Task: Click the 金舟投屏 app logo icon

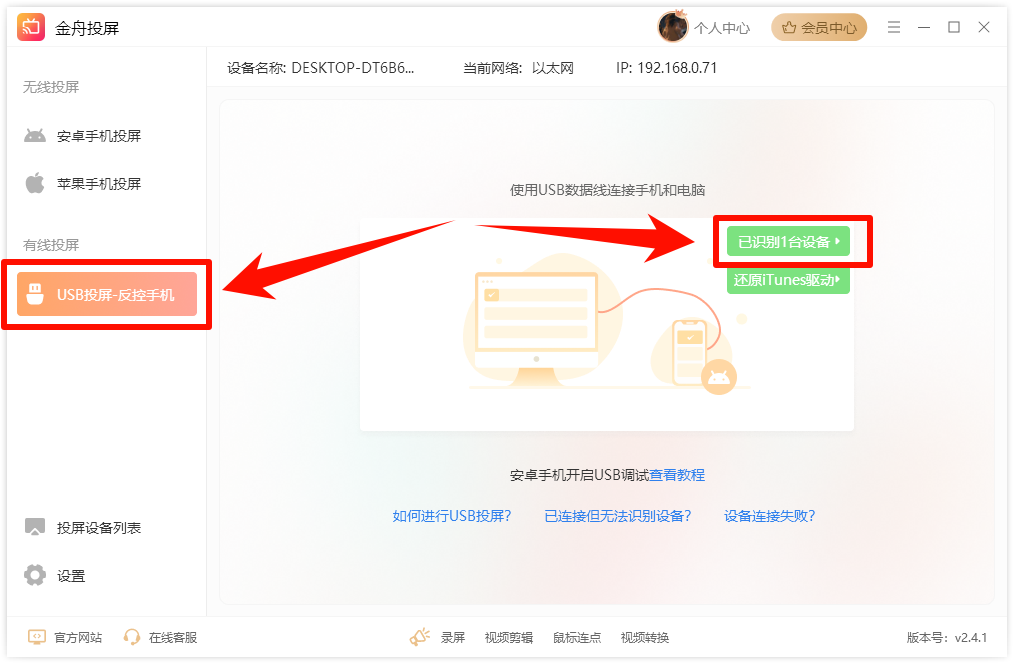Action: tap(31, 28)
